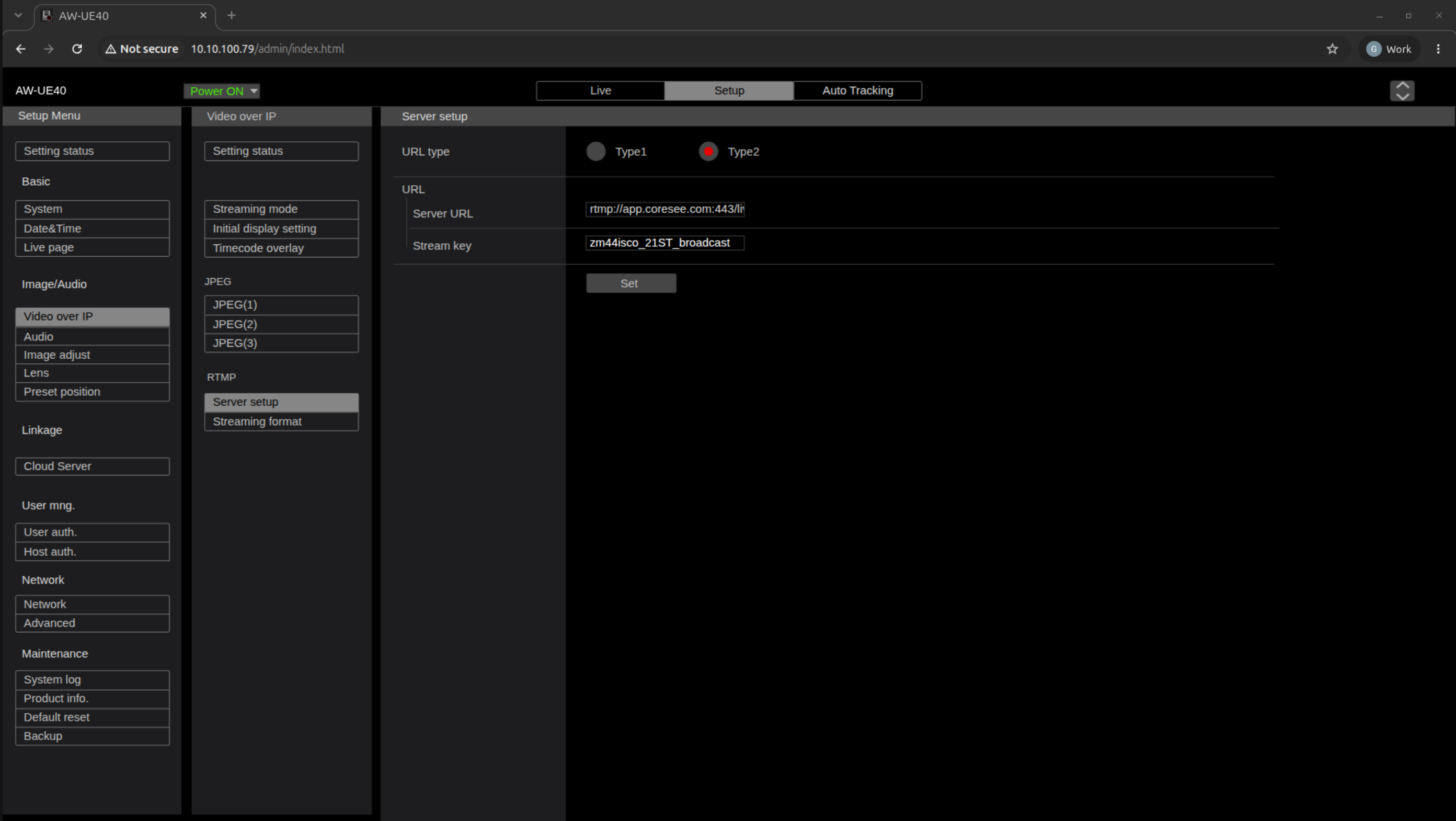The image size is (1456, 821).
Task: Select the Type1 URL type
Action: [596, 152]
